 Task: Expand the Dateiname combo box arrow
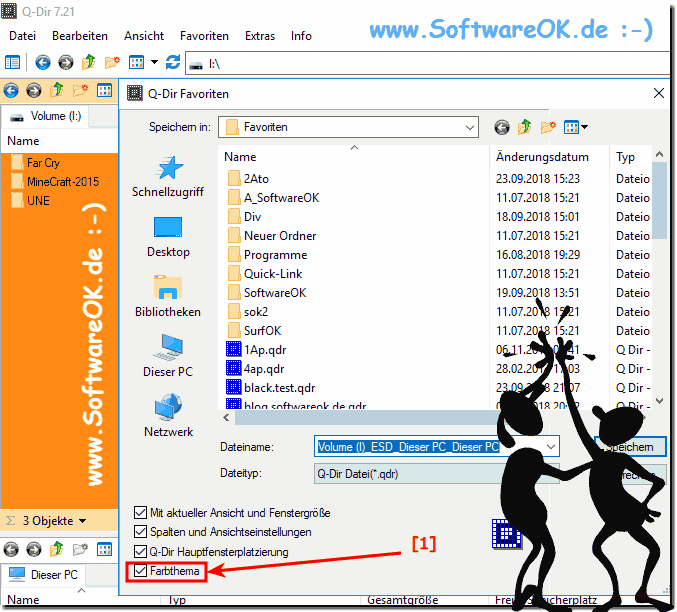click(550, 447)
